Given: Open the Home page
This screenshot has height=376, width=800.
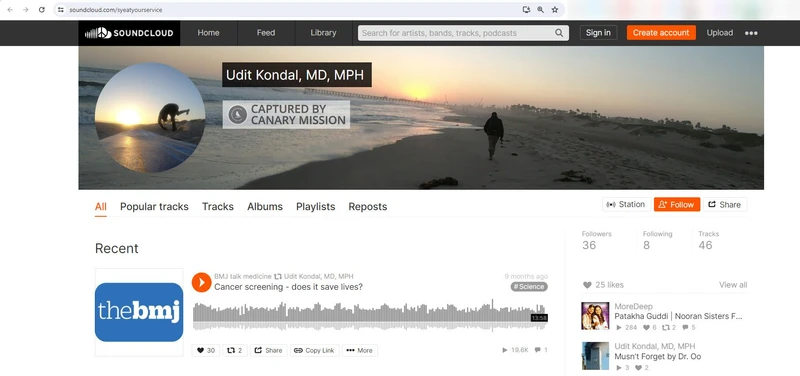Looking at the screenshot, I should (208, 33).
